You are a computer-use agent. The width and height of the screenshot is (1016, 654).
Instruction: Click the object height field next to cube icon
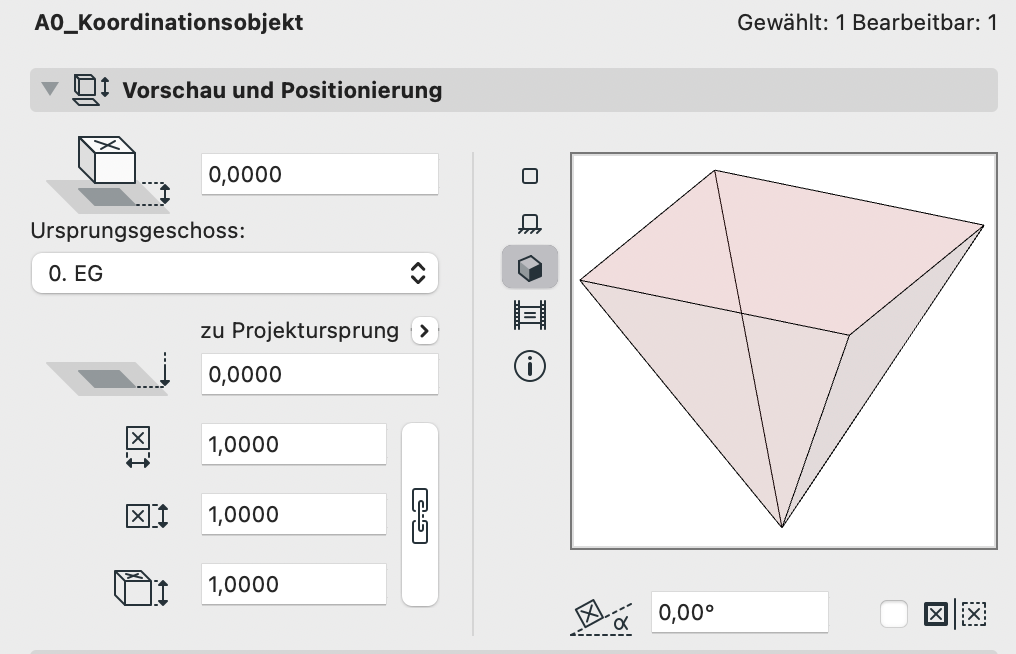tap(294, 584)
